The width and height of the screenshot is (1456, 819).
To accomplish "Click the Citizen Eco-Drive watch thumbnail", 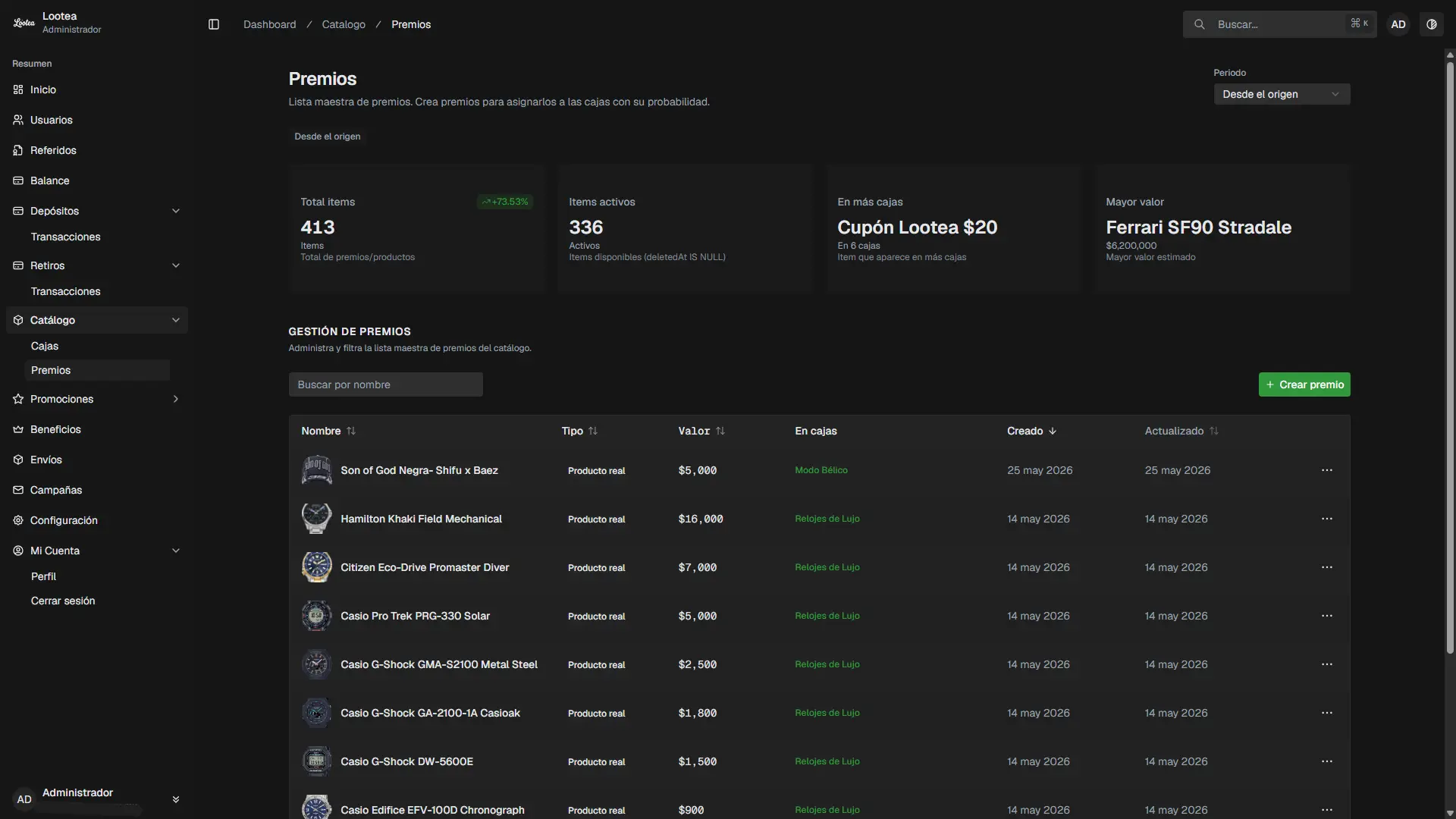I will tap(316, 567).
